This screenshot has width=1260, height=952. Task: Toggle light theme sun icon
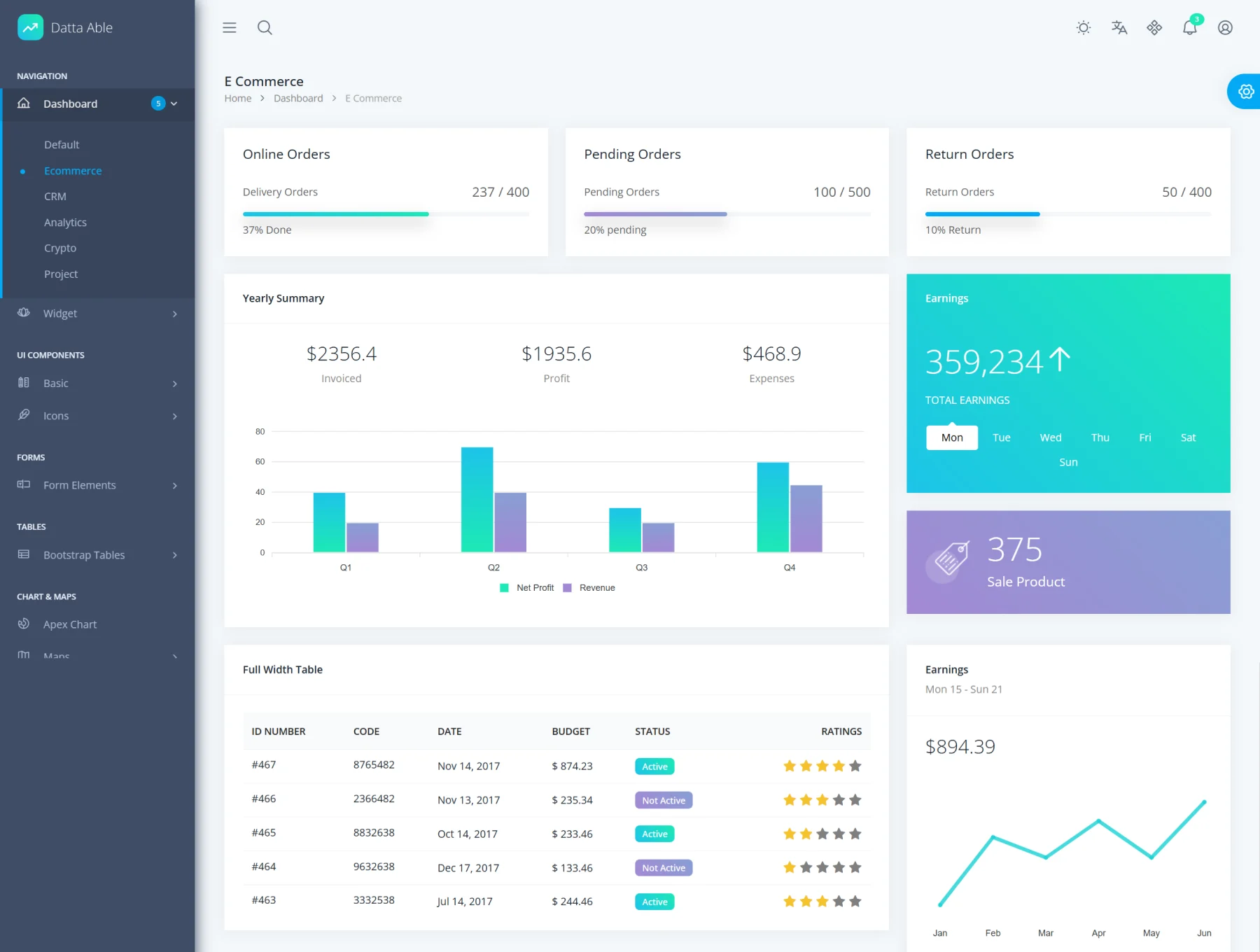pos(1084,28)
